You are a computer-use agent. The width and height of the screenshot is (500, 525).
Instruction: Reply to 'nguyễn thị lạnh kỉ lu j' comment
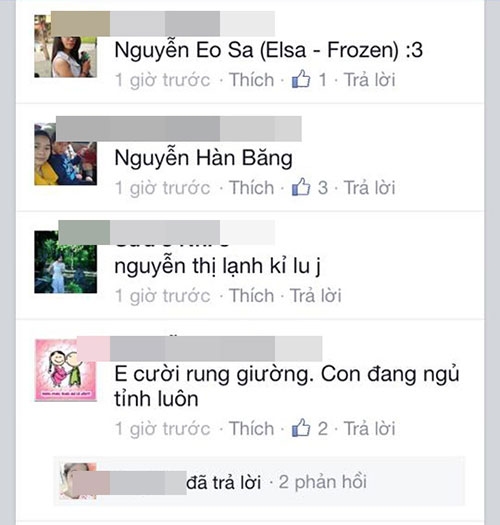(x=315, y=296)
